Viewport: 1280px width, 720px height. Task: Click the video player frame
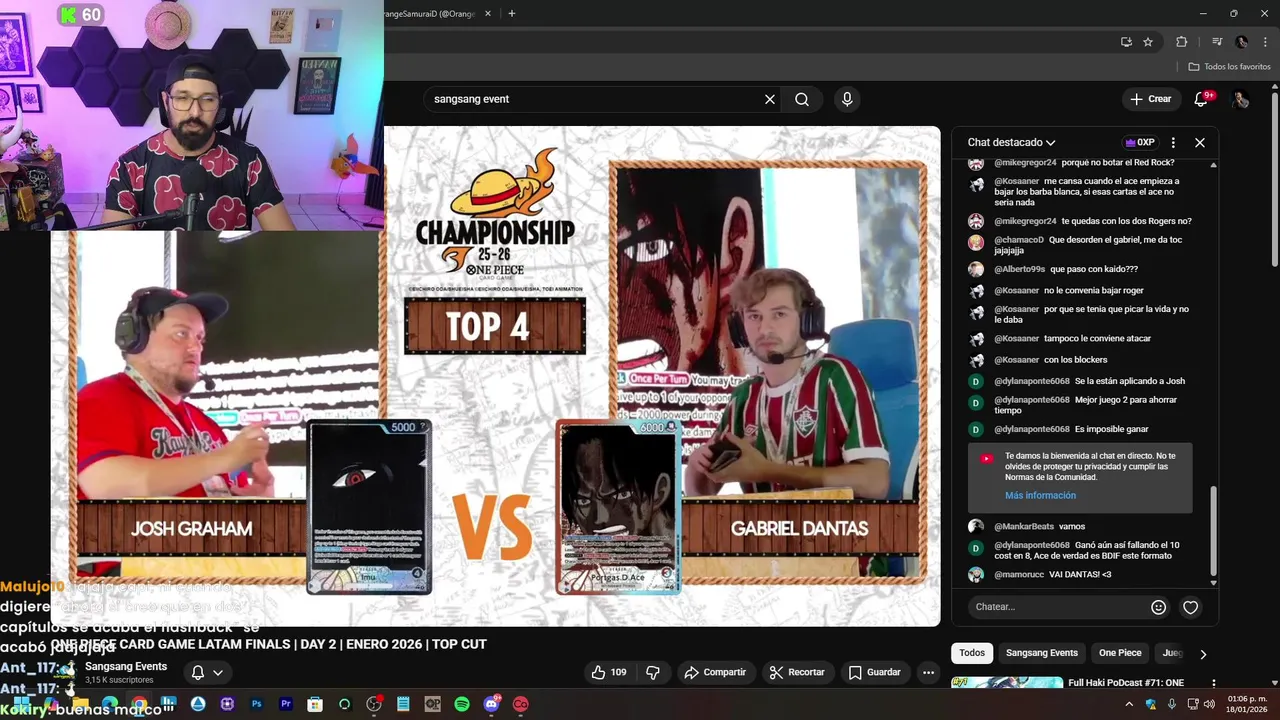496,376
